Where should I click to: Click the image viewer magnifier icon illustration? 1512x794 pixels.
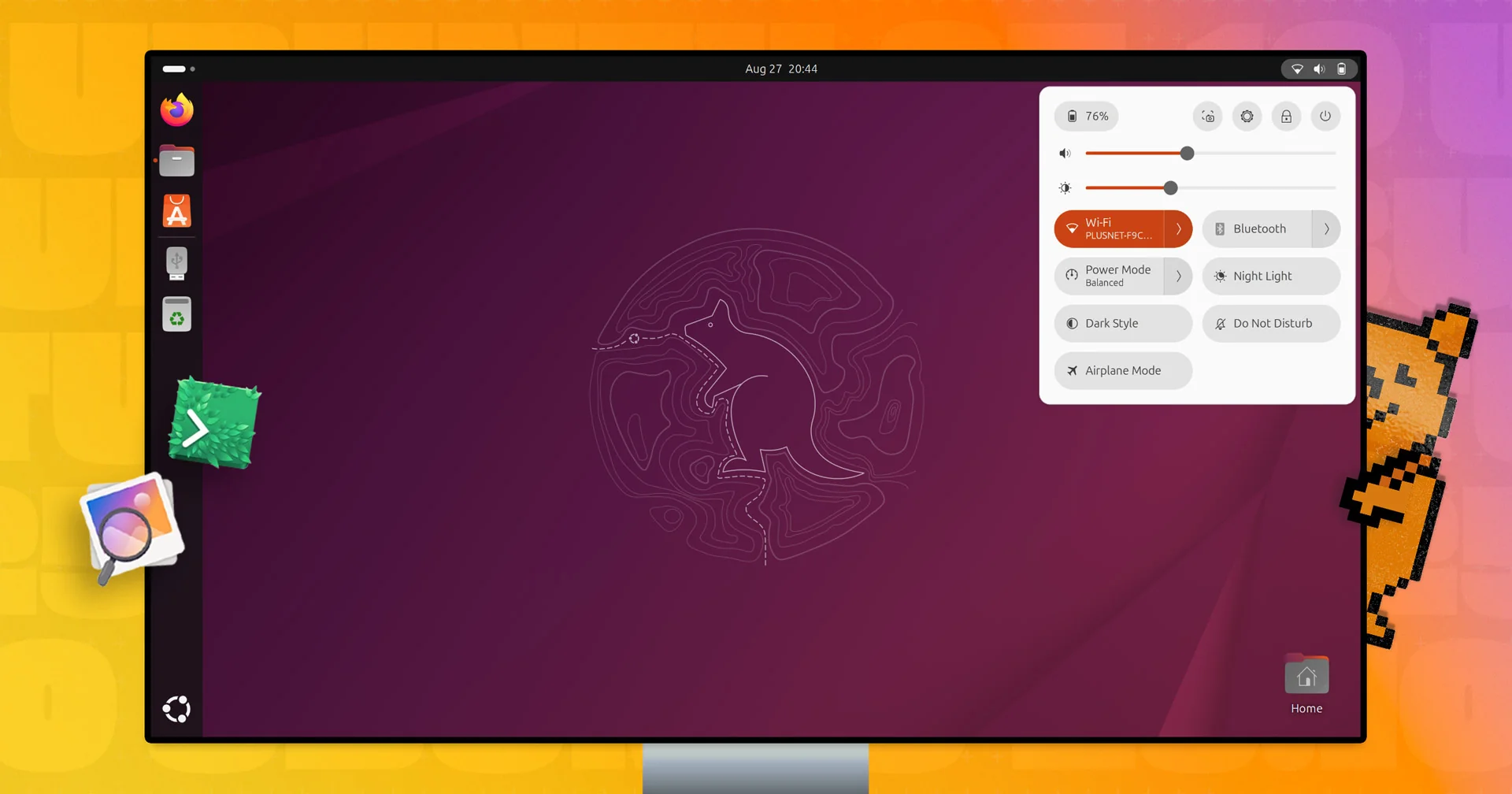click(132, 528)
